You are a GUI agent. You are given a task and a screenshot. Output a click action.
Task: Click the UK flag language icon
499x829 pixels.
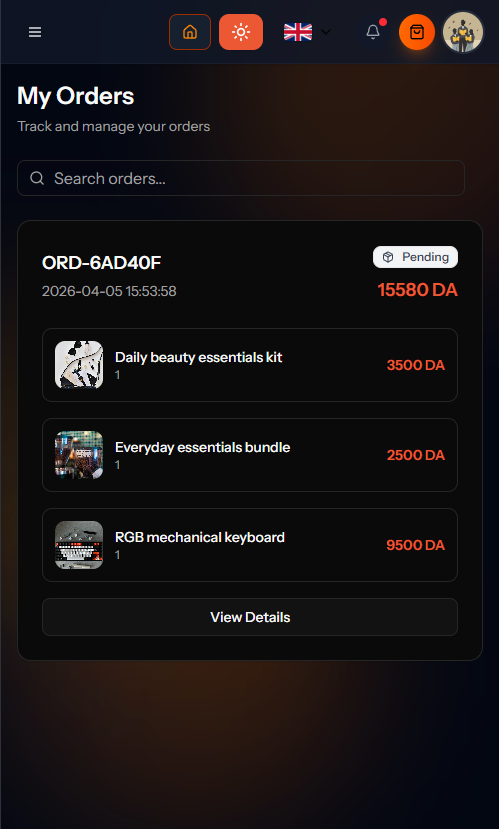pos(298,32)
